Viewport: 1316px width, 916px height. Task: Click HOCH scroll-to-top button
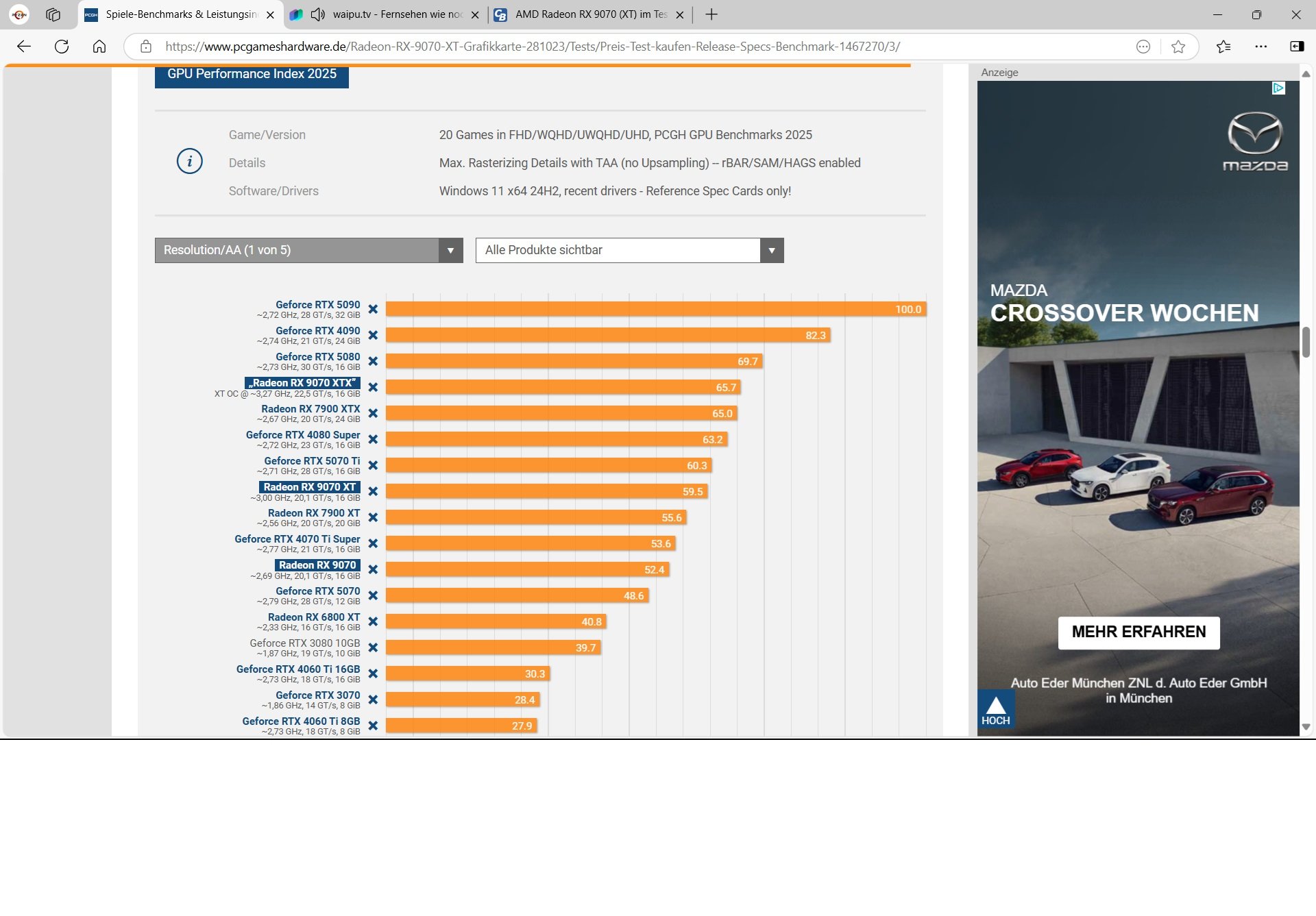pos(995,710)
